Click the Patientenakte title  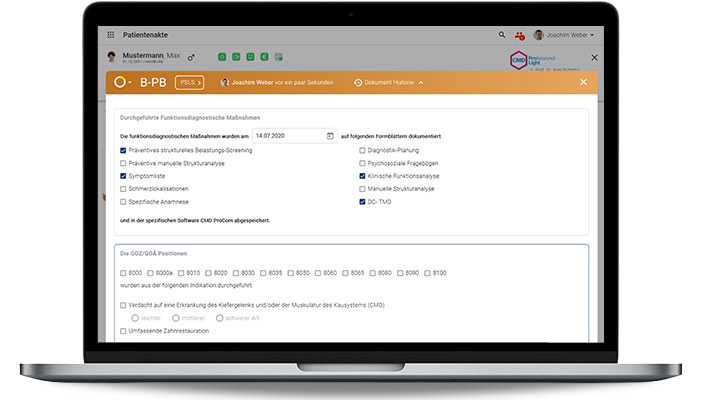click(x=145, y=34)
